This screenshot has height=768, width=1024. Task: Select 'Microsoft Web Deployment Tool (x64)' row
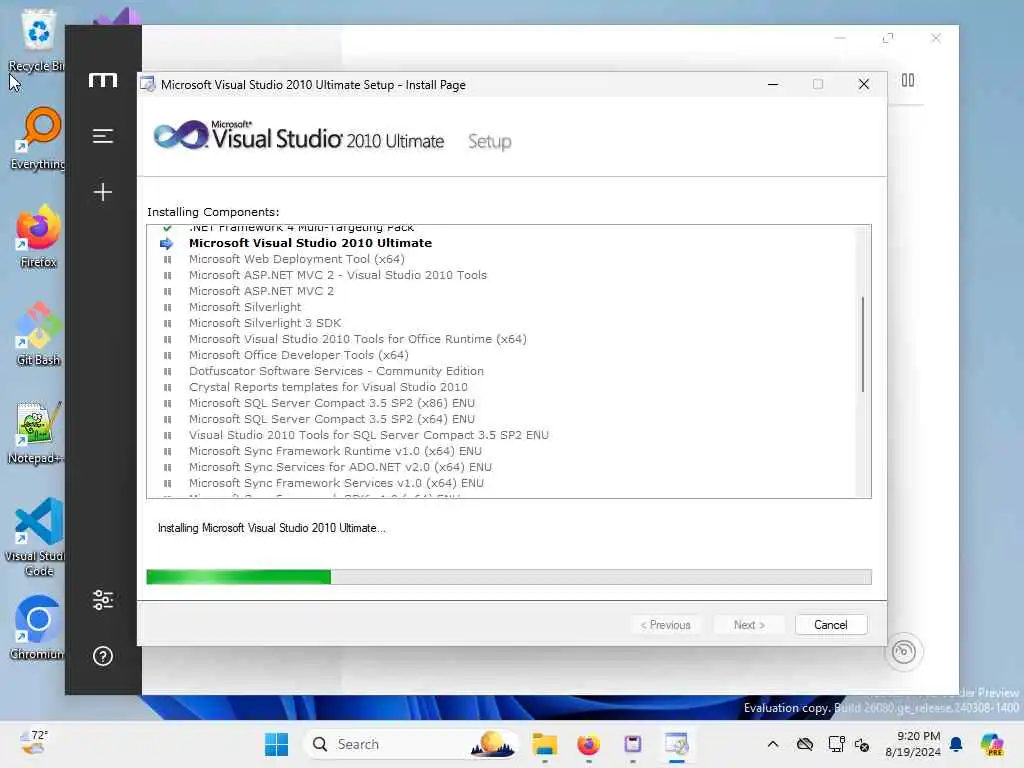501,259
